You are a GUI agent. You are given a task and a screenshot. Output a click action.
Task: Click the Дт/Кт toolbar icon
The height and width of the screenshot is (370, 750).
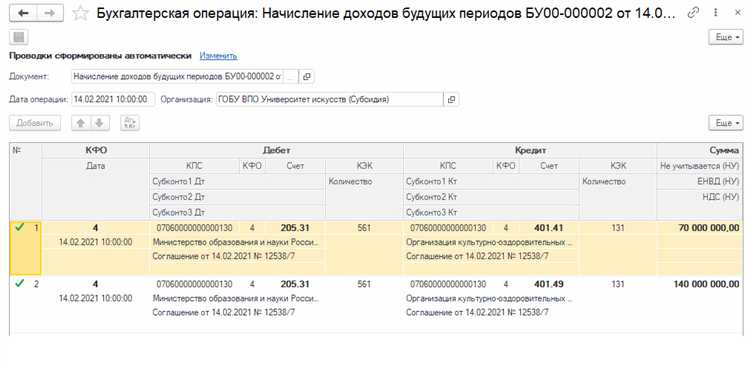tap(130, 123)
